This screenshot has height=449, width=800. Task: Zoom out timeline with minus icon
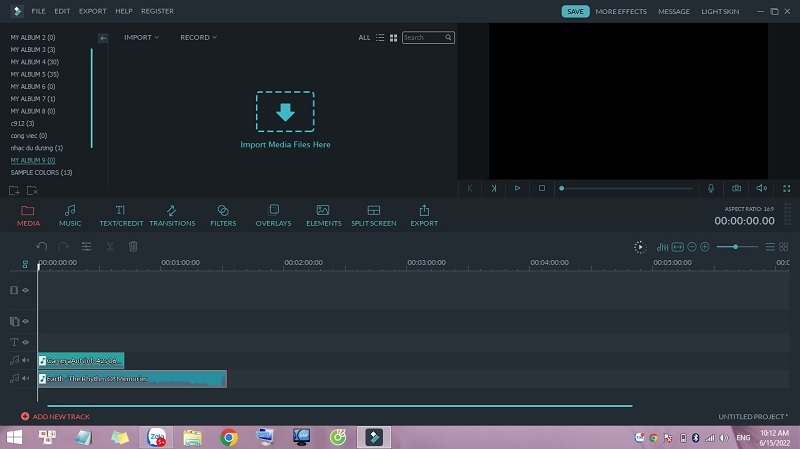point(692,247)
